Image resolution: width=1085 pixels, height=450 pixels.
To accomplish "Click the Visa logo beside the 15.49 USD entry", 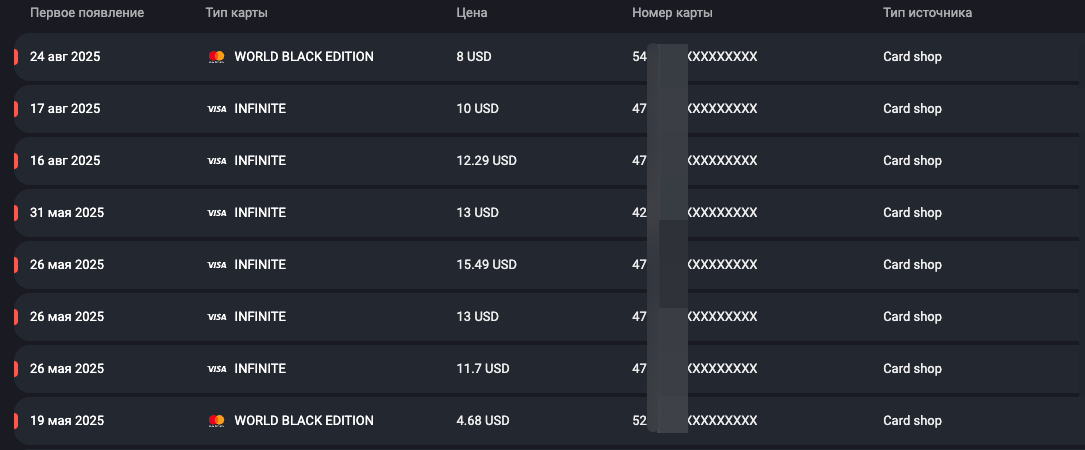I will tap(216, 265).
